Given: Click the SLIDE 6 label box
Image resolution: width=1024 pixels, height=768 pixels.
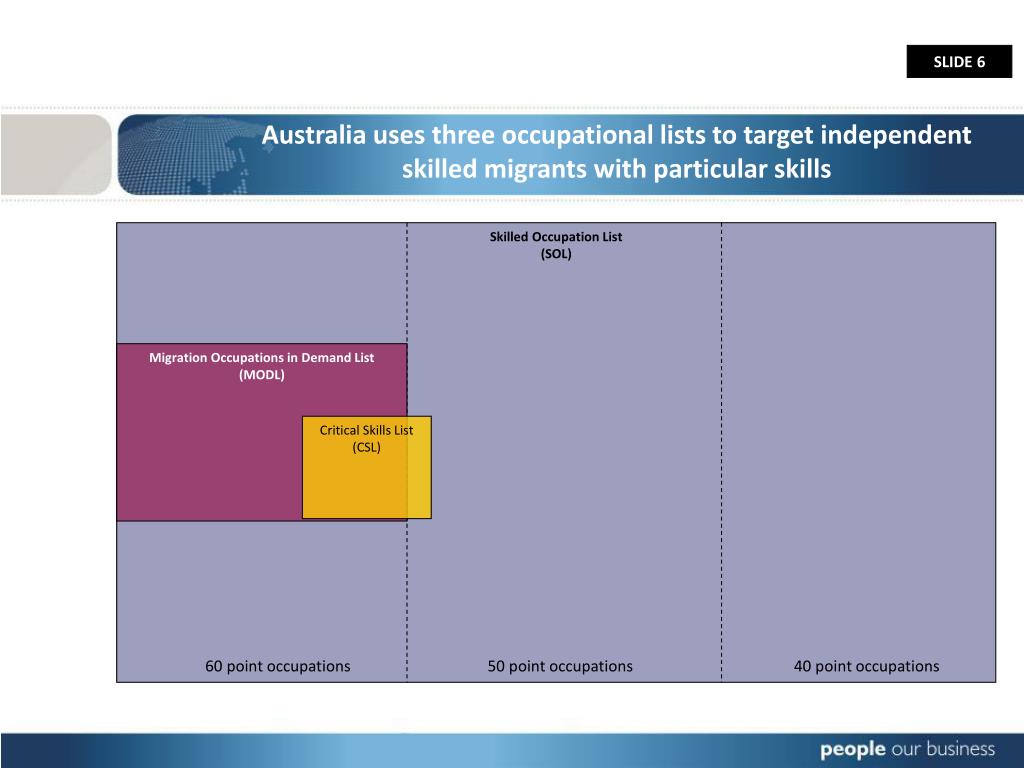Looking at the screenshot, I should point(959,61).
